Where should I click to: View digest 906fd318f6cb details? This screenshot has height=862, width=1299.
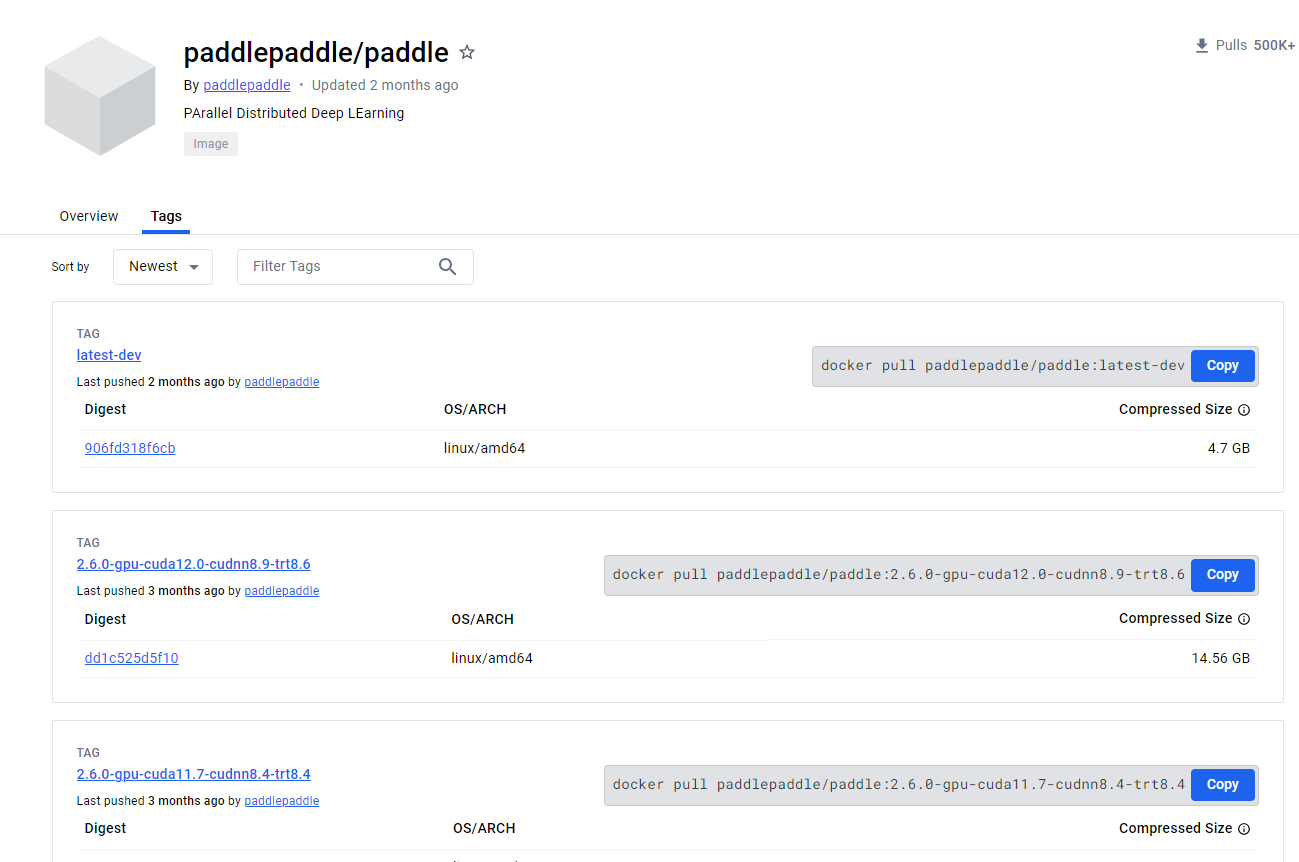[x=129, y=447]
